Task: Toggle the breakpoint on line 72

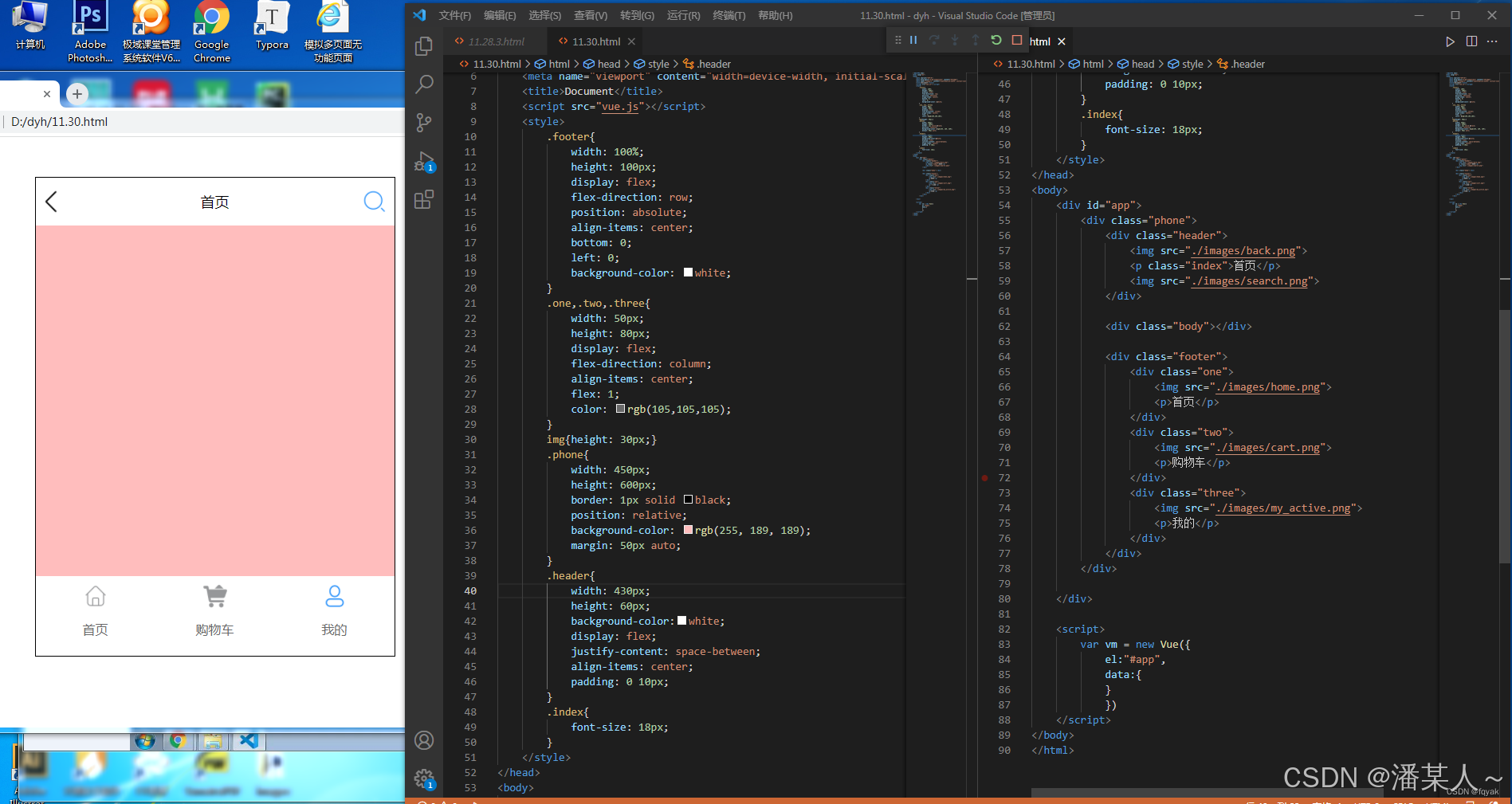Action: point(985,478)
